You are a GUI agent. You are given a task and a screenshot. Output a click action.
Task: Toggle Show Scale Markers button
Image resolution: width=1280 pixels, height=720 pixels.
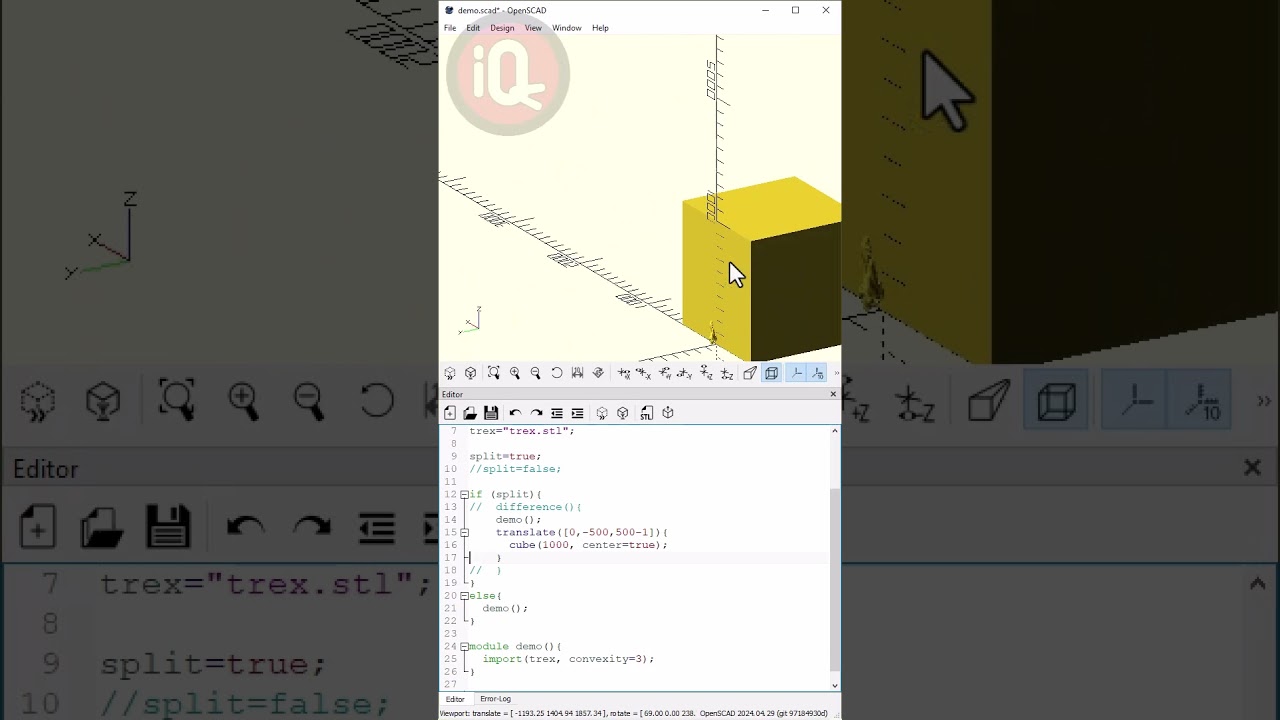817,373
